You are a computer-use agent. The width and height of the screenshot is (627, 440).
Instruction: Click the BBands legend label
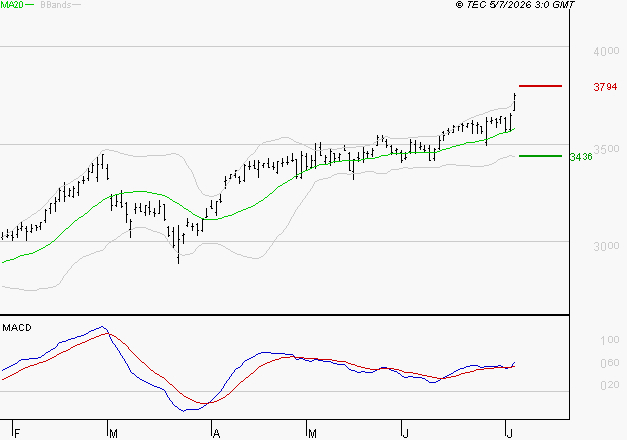click(56, 5)
